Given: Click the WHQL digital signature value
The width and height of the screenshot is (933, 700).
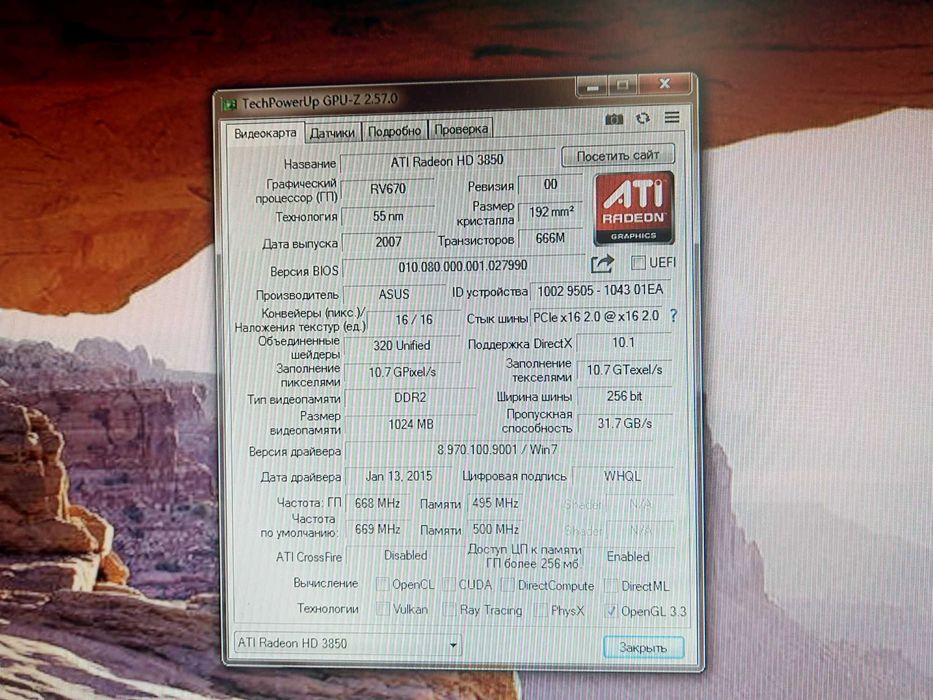Looking at the screenshot, I should pyautogui.click(x=622, y=476).
